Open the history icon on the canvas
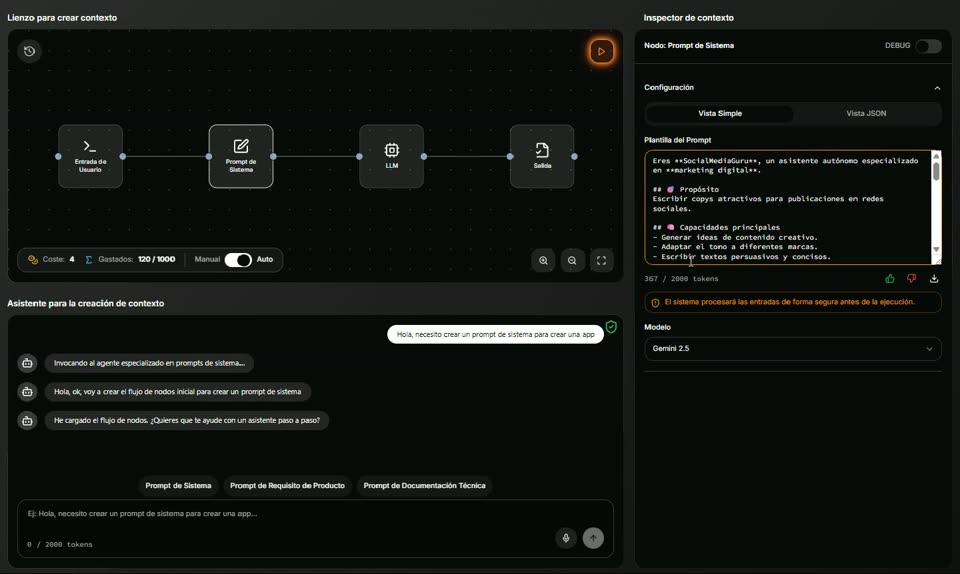This screenshot has width=960, height=574. tap(29, 51)
